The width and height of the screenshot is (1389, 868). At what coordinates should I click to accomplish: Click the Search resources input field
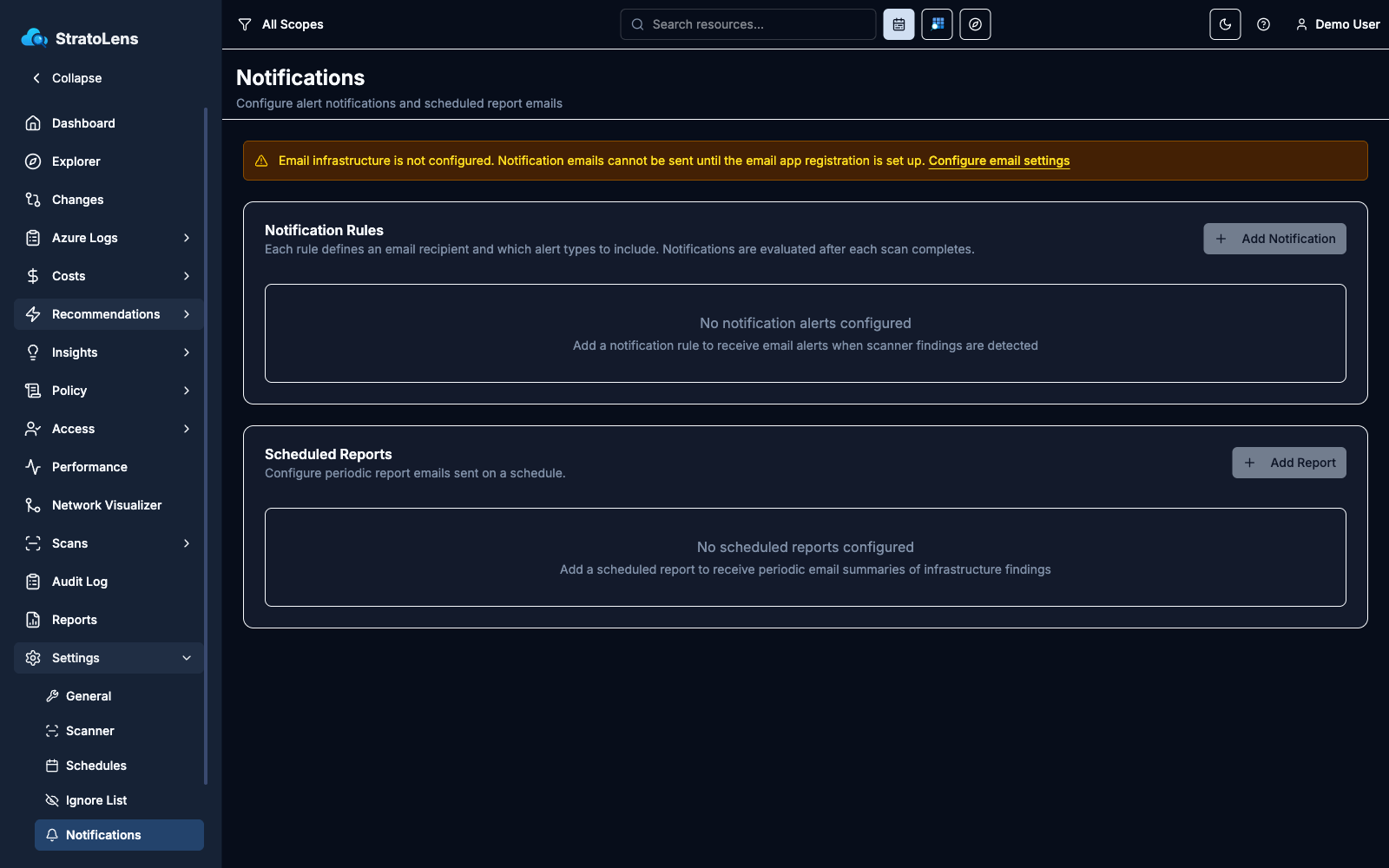748,24
